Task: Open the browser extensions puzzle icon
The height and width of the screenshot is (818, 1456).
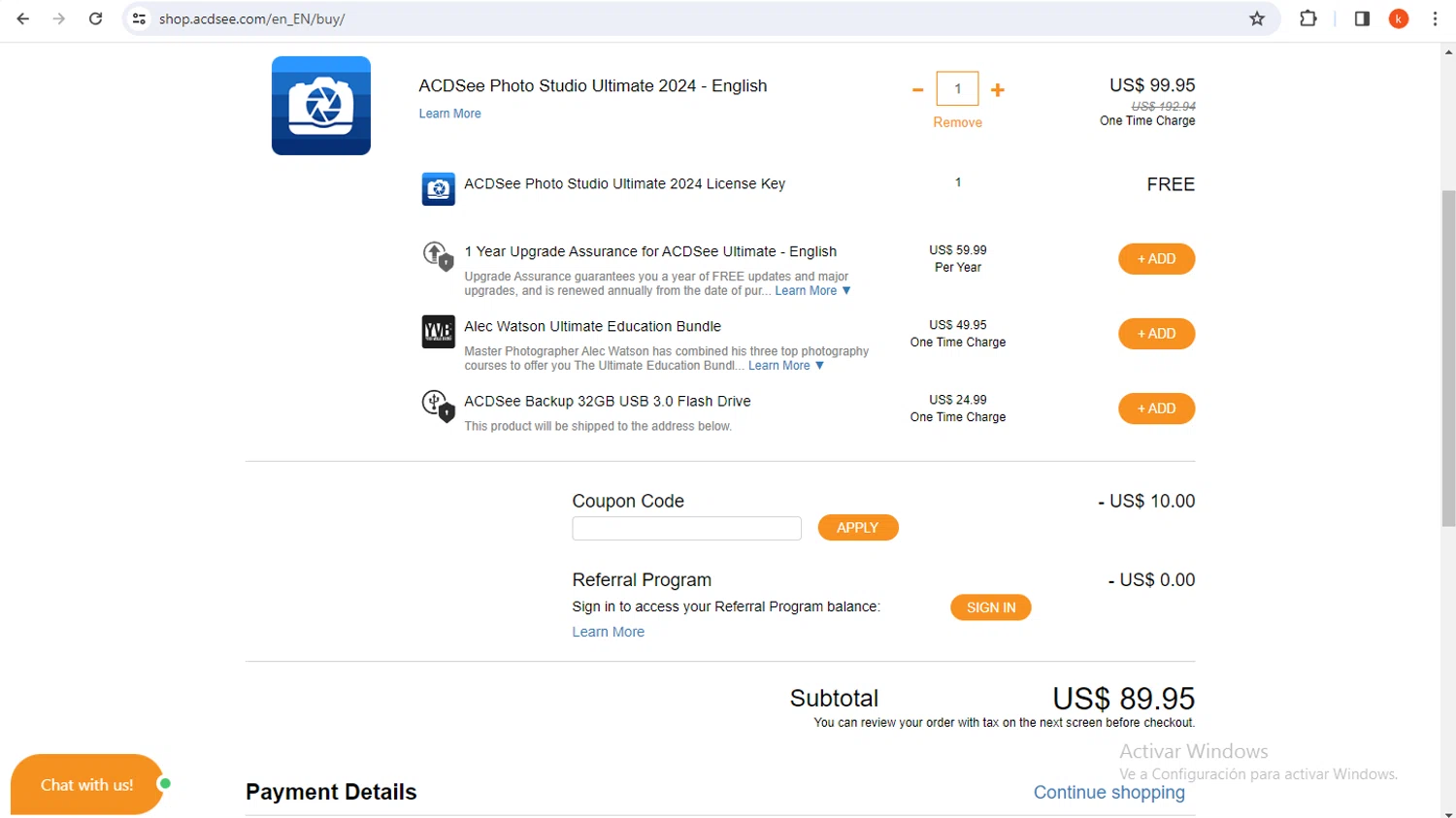Action: [1307, 18]
